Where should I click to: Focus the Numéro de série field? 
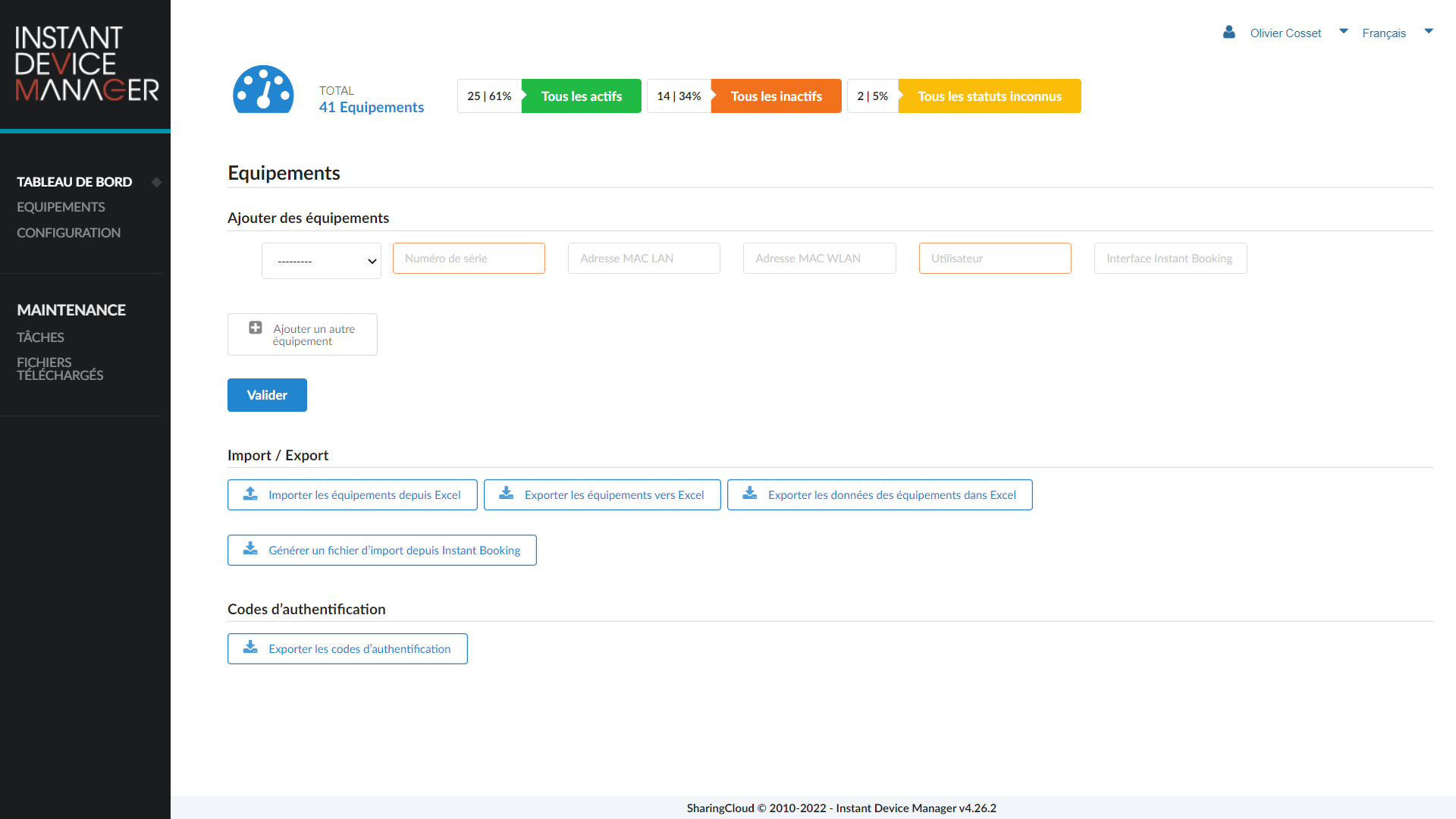469,259
